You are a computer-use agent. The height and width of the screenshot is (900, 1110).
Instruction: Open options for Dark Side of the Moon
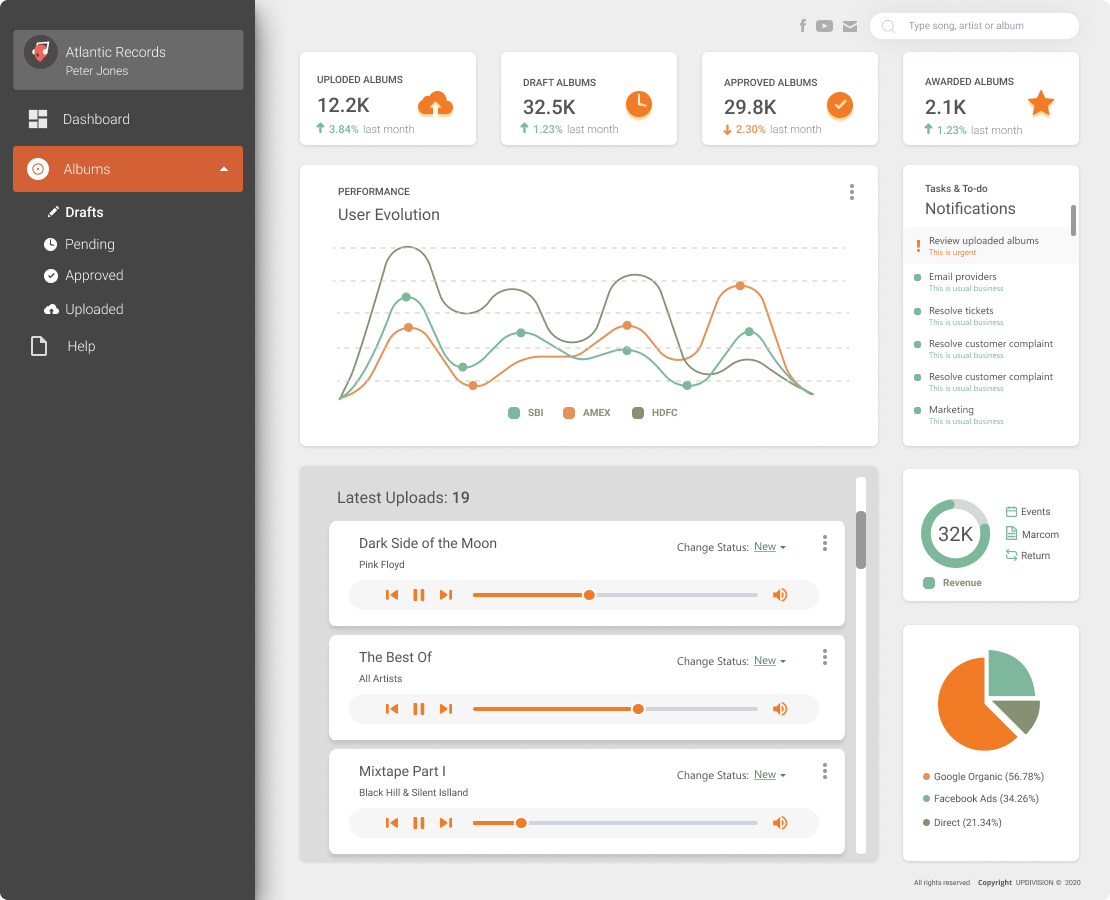825,543
